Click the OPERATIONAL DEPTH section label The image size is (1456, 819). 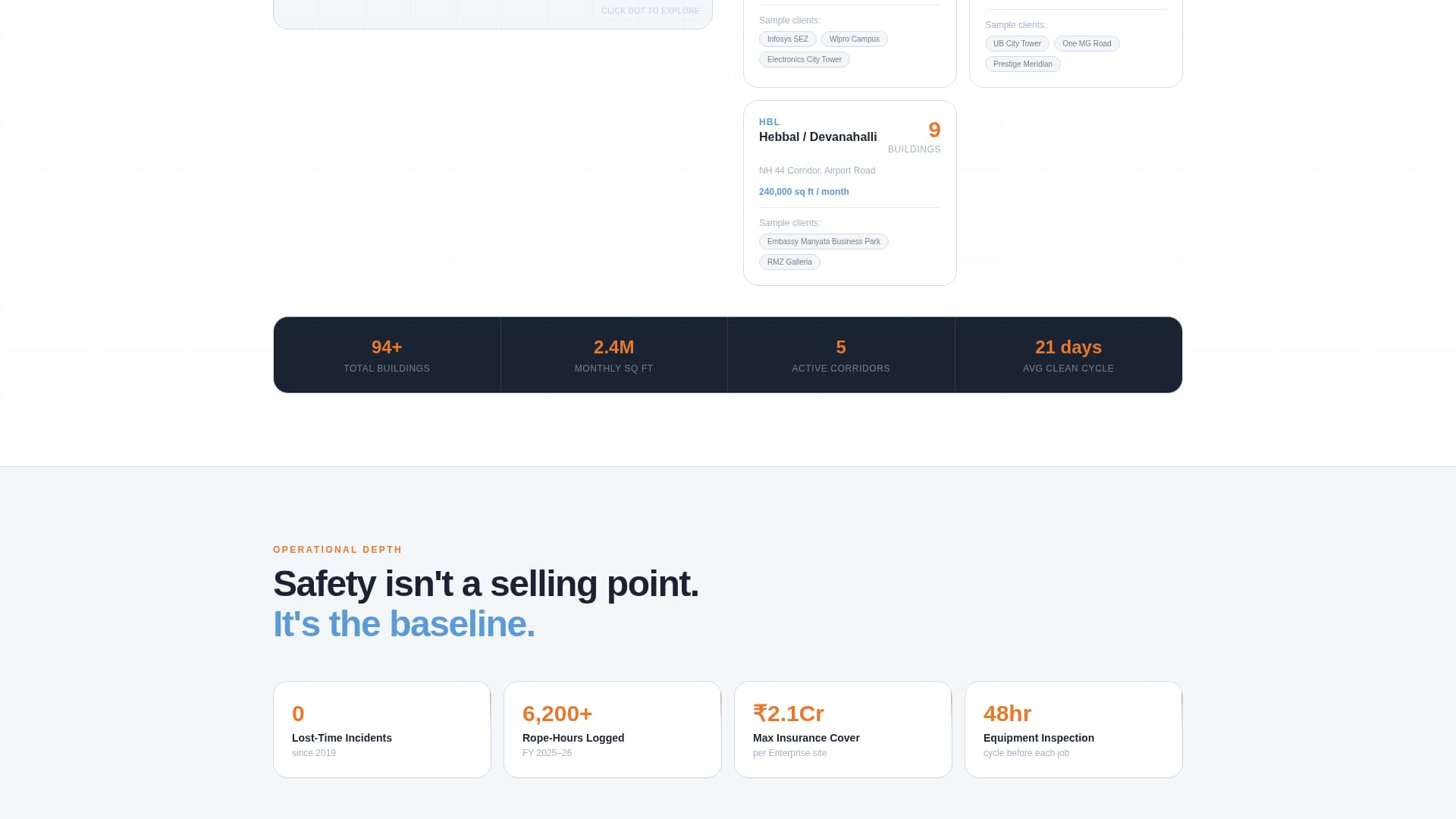tap(337, 550)
